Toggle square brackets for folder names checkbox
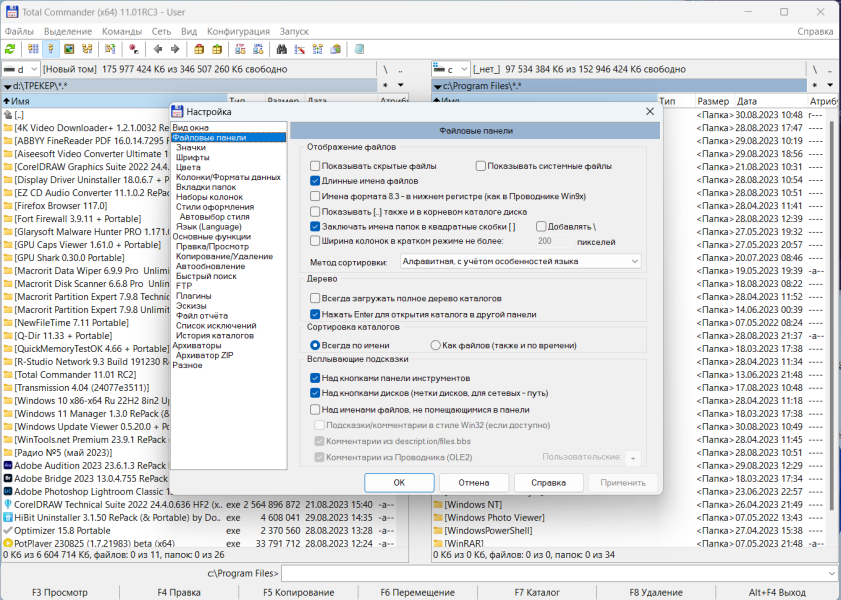Image resolution: width=841 pixels, height=600 pixels. pos(315,226)
